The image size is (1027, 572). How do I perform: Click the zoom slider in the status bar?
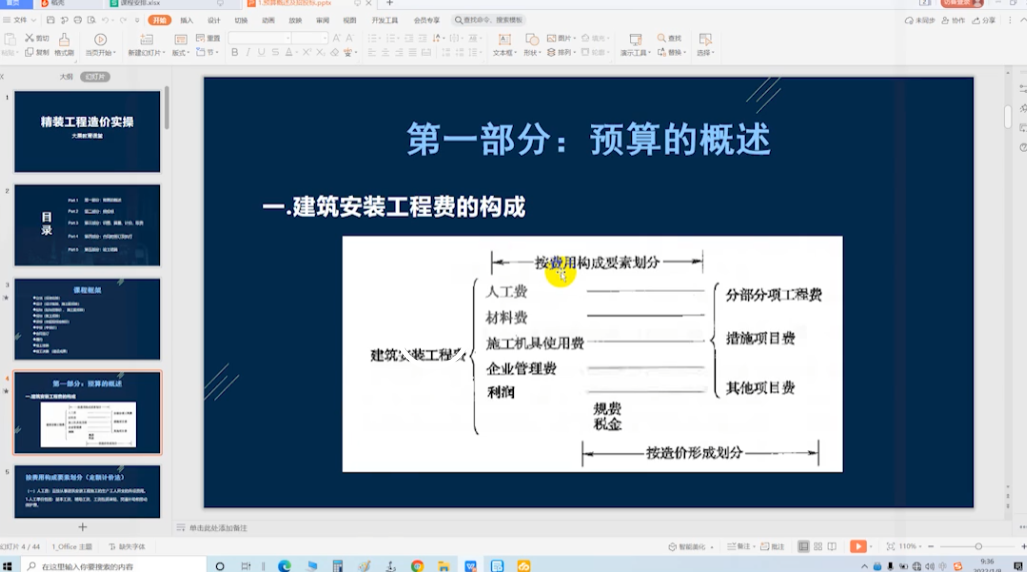978,547
